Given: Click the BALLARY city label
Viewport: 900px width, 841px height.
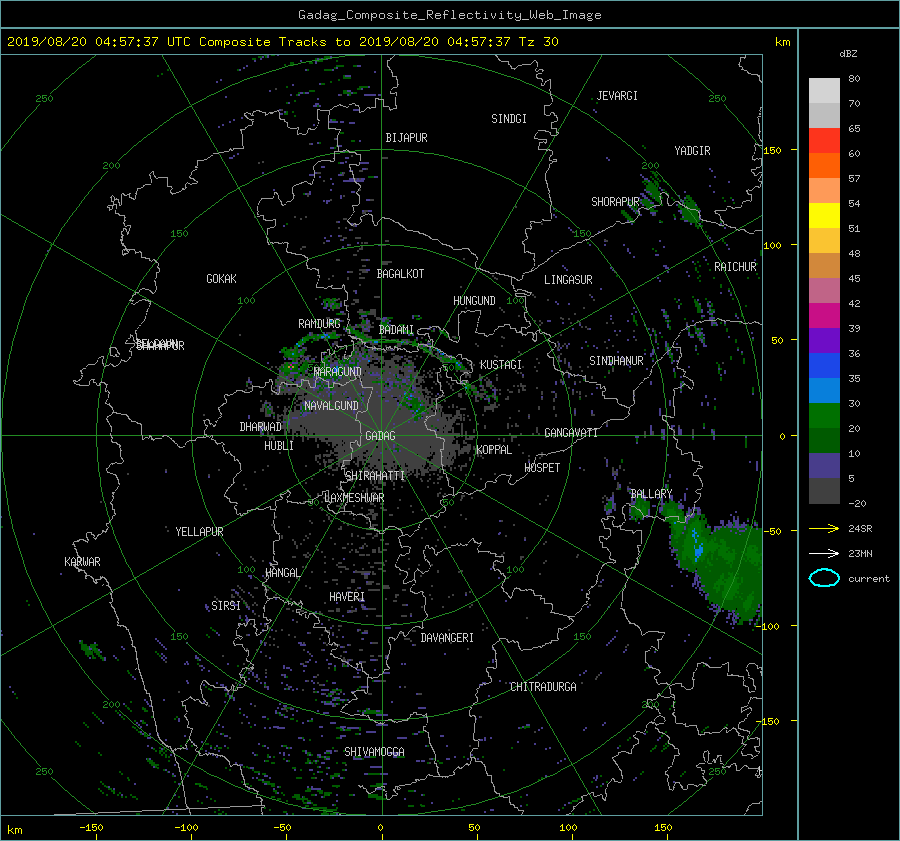Looking at the screenshot, I should click(x=651, y=494).
